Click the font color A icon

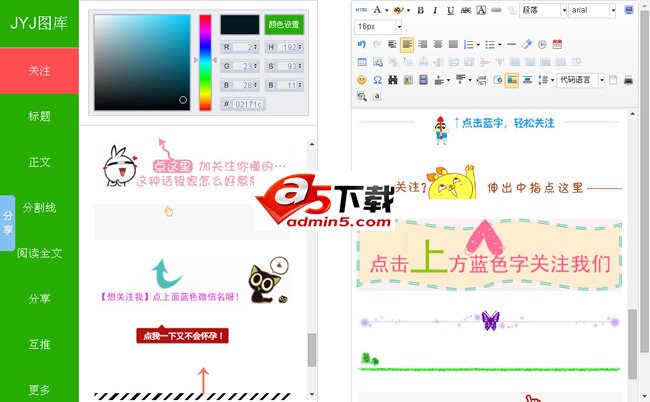click(377, 10)
